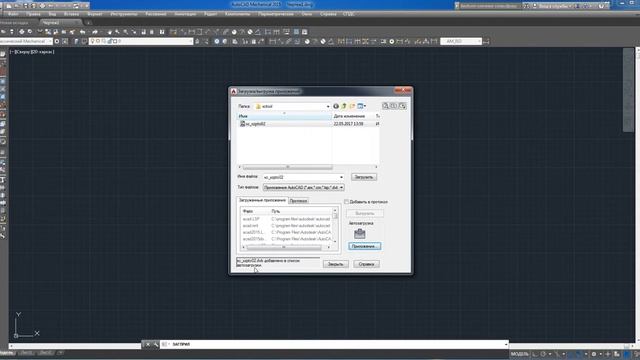Go up one folder level in dialog
This screenshot has height=360, width=640.
(344, 106)
